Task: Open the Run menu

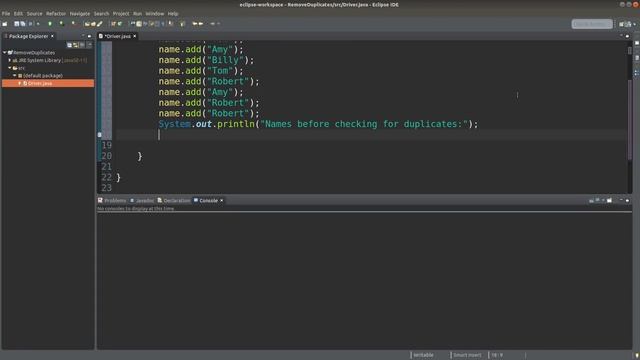Action: pyautogui.click(x=138, y=13)
